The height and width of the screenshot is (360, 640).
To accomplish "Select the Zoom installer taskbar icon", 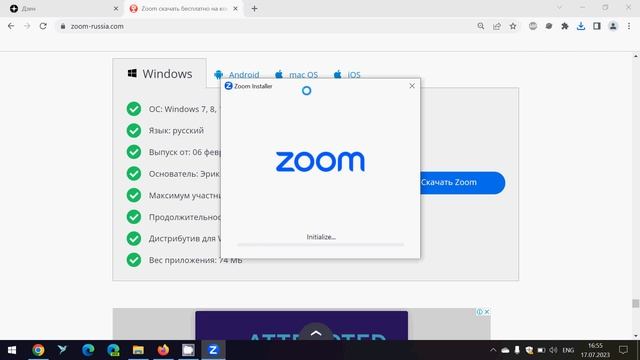I will (213, 350).
